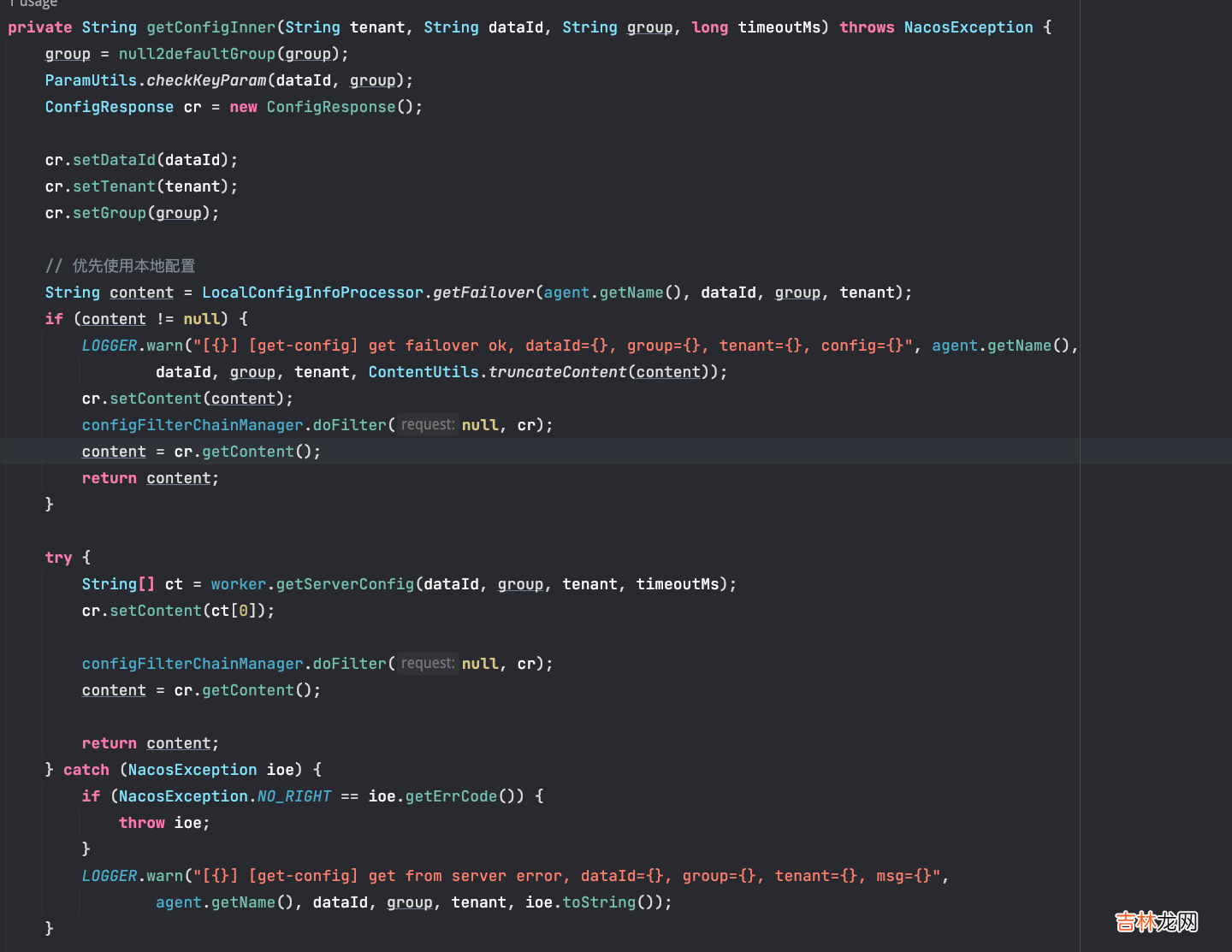Click the null2defaultGroup method call
Screen dimensions: 1232x952
click(197, 54)
